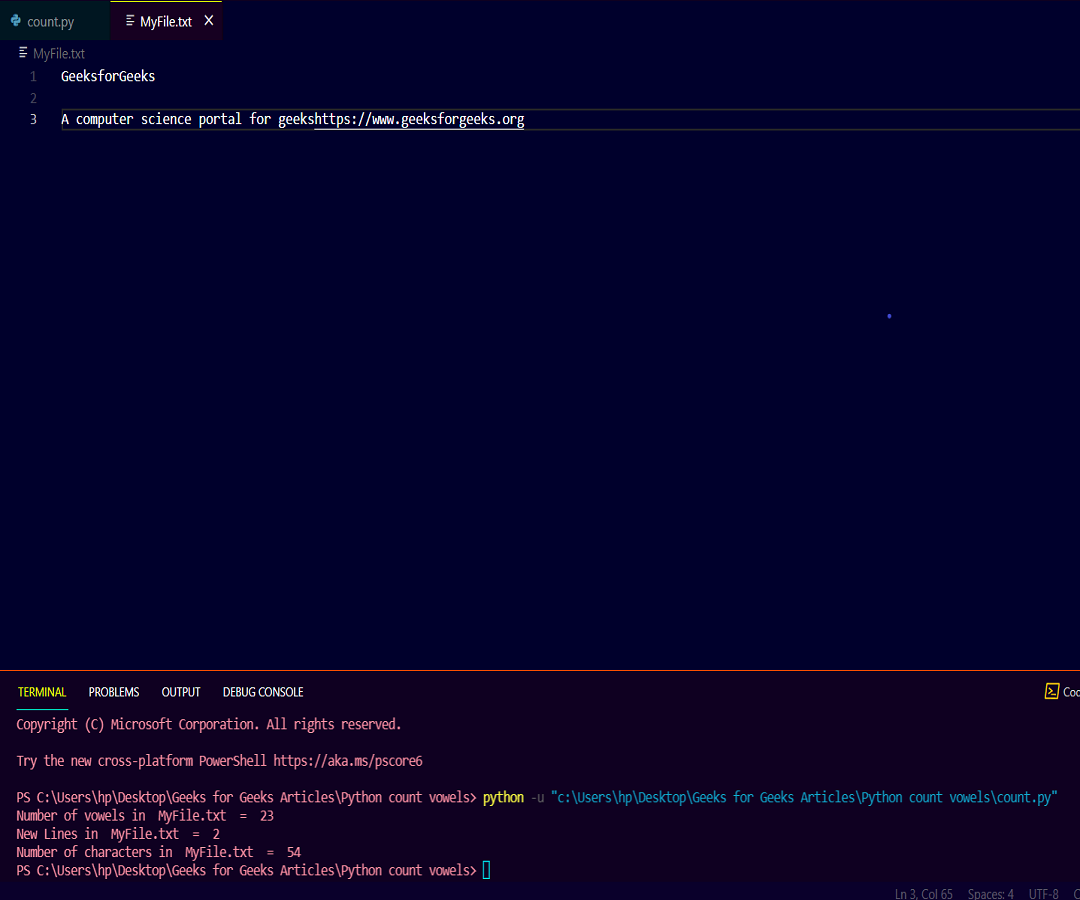Click the terminal cursor at the last prompt

tap(486, 870)
